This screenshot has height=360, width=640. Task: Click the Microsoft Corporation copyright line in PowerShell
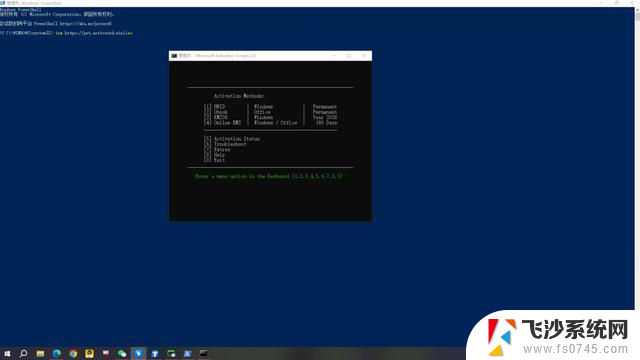[57, 14]
